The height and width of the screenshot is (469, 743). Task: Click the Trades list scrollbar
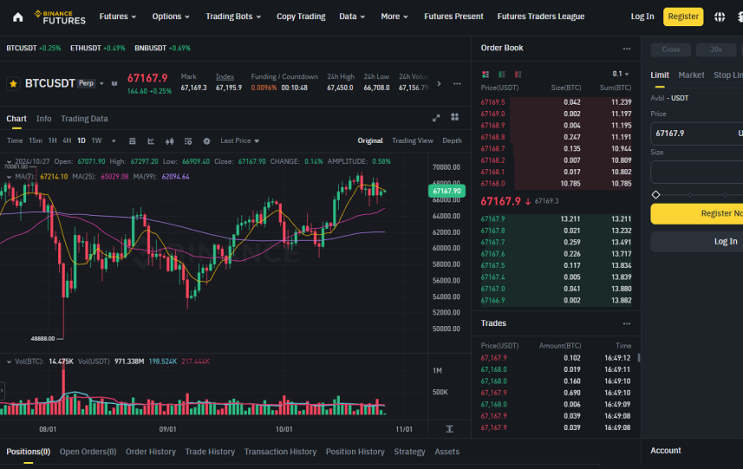[x=639, y=358]
